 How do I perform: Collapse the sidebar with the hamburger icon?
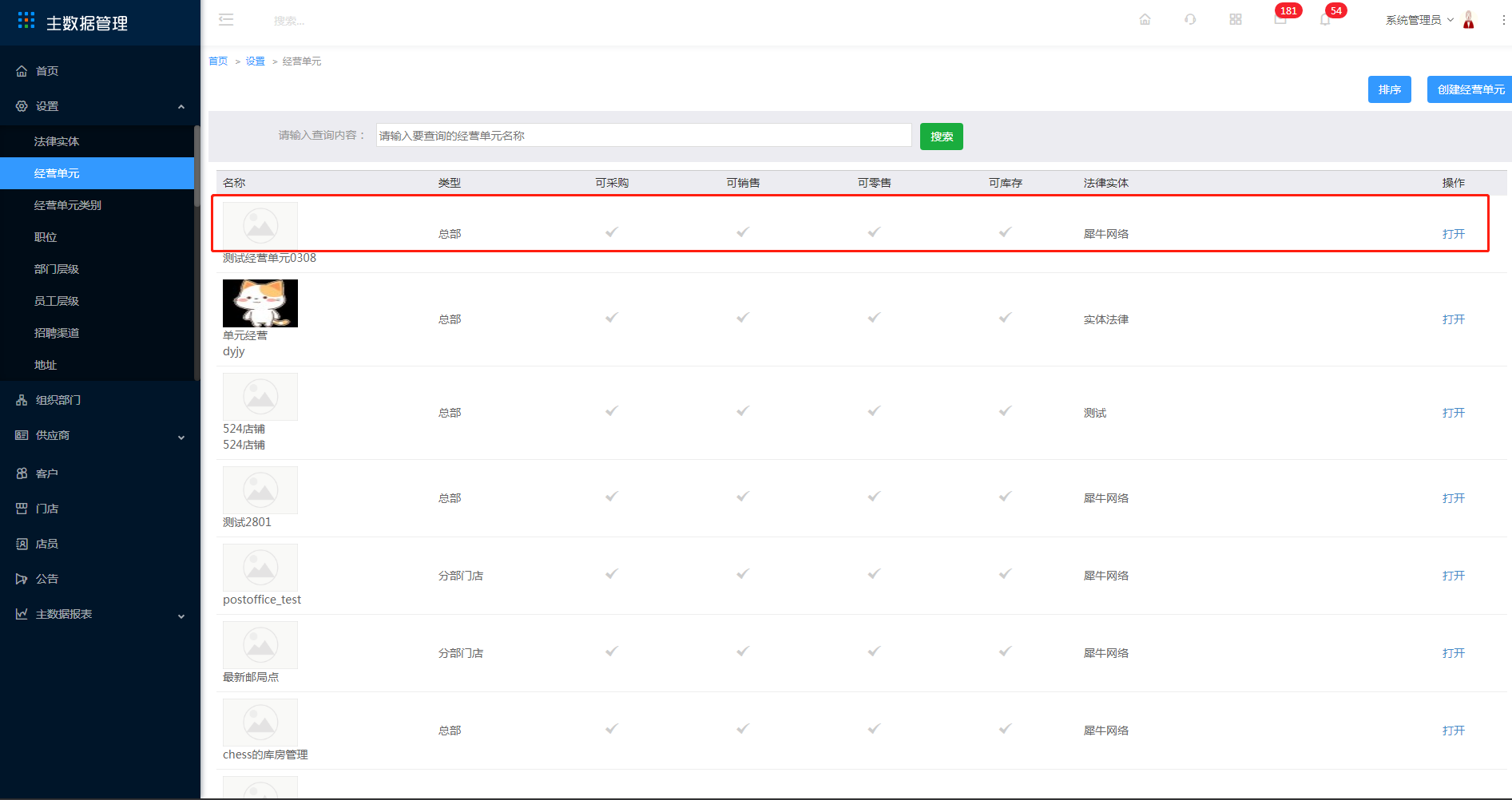click(x=226, y=20)
